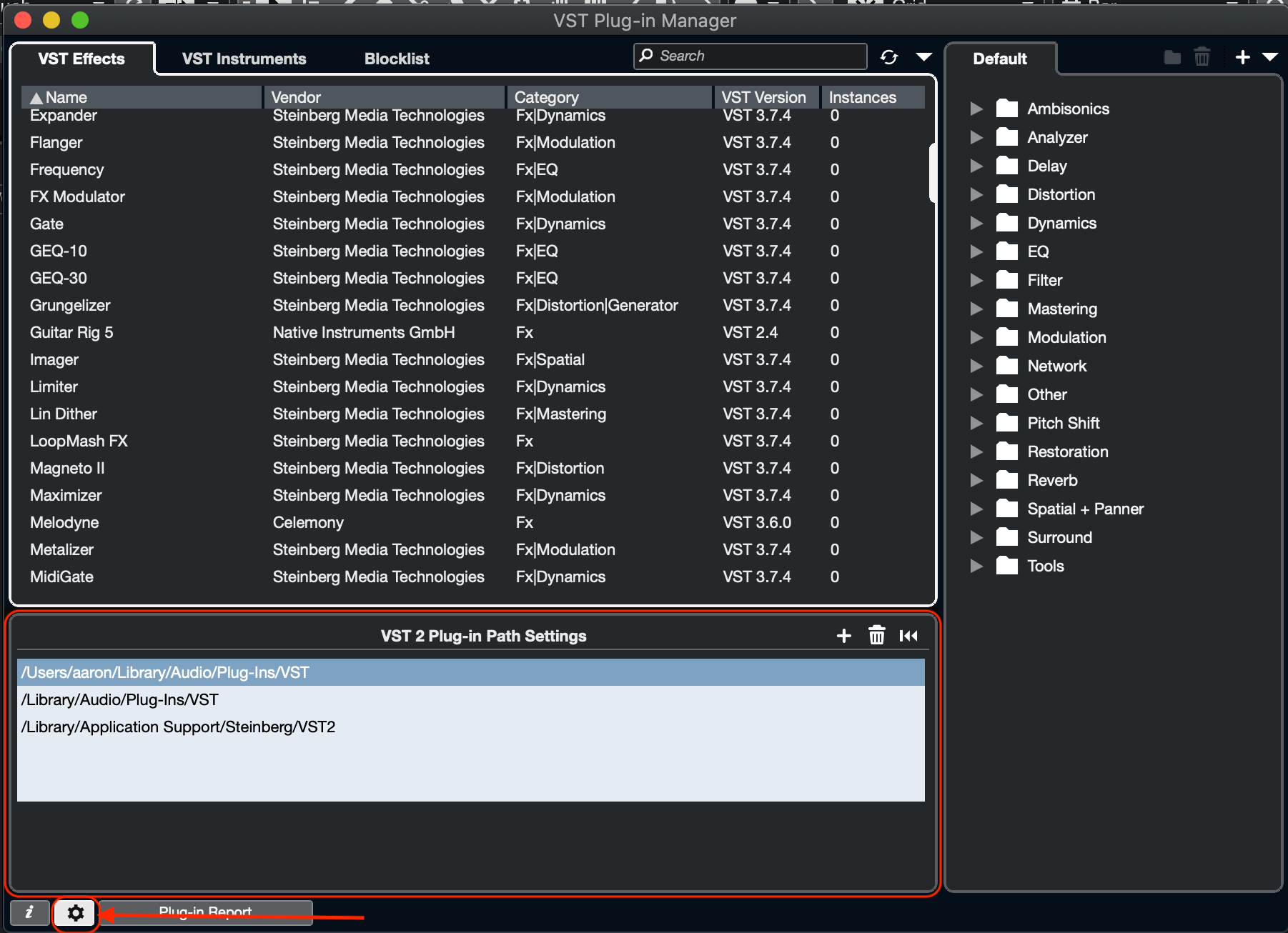Reset VST 2 paths to default icon

[x=908, y=636]
